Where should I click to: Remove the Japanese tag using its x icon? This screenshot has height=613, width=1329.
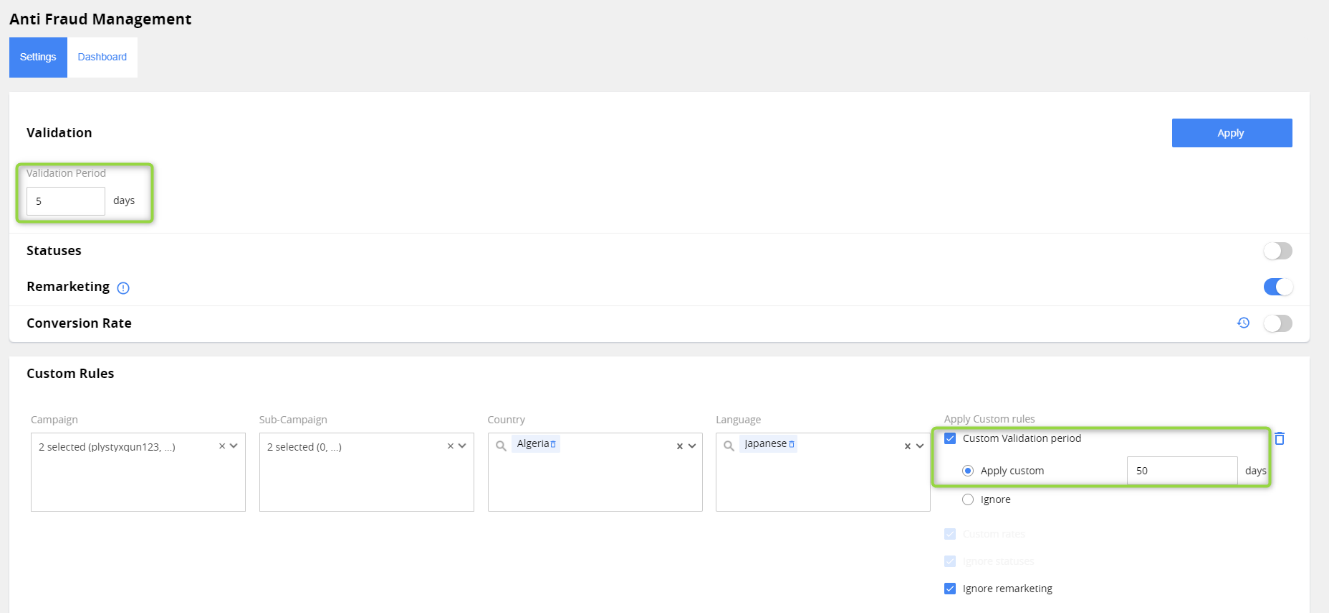[791, 443]
